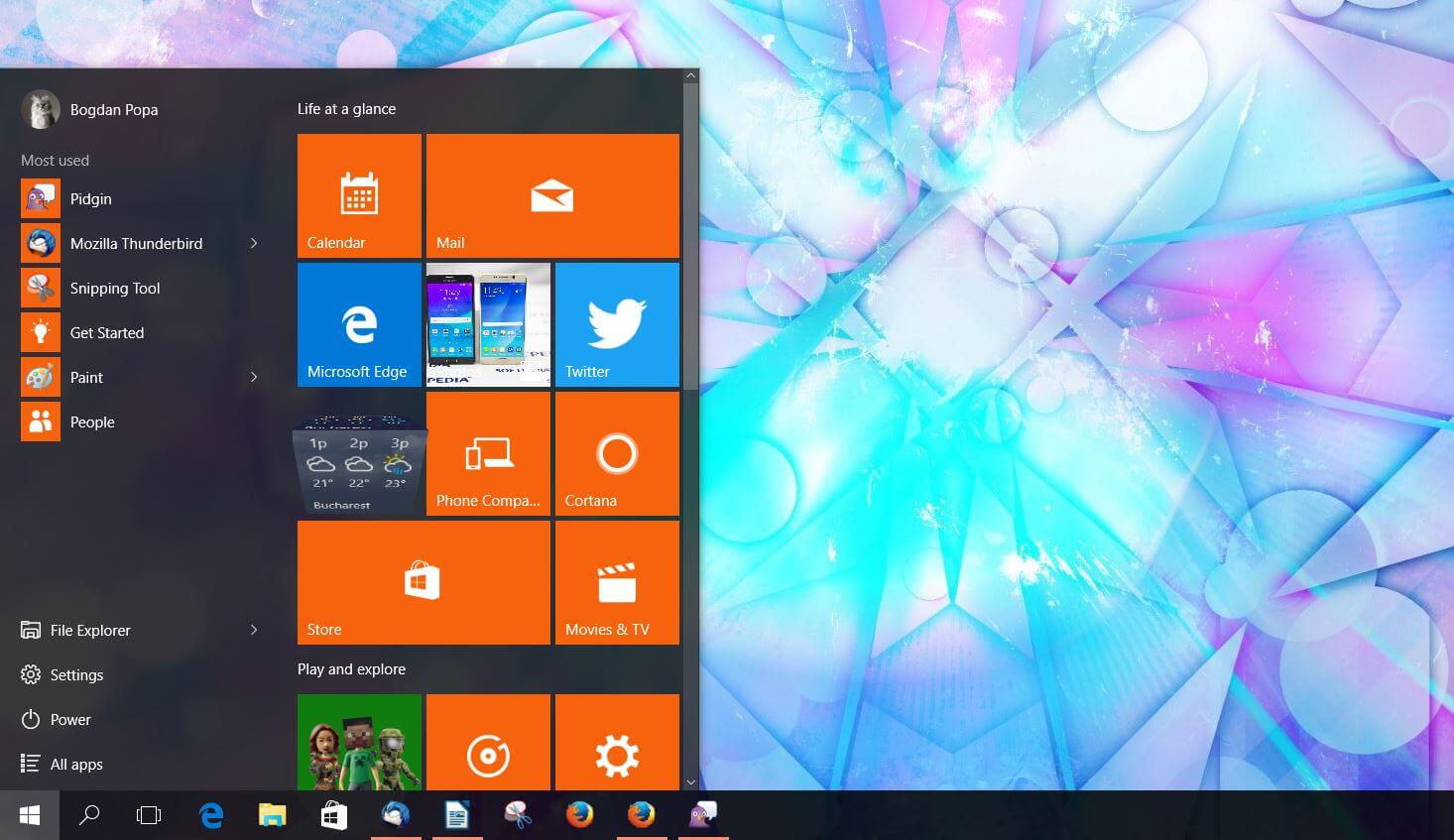This screenshot has width=1454, height=840.
Task: Launch Get Started from Most used
Action: tap(106, 332)
